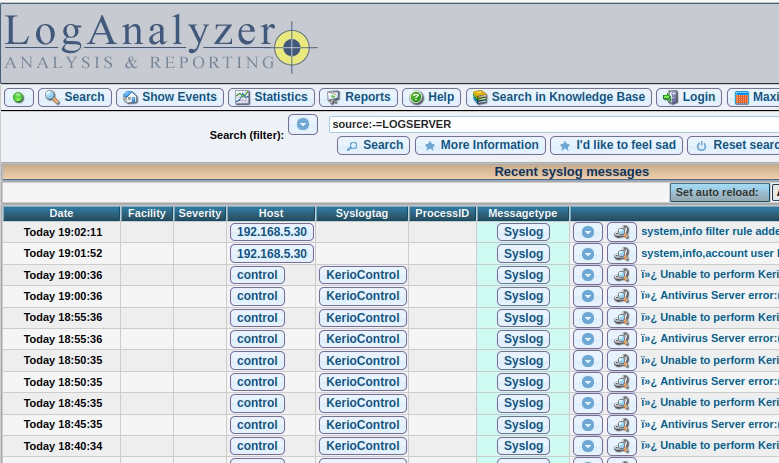
Task: Click the details magnifier beside Antivirus Server error at 18:50:35
Action: tap(622, 382)
